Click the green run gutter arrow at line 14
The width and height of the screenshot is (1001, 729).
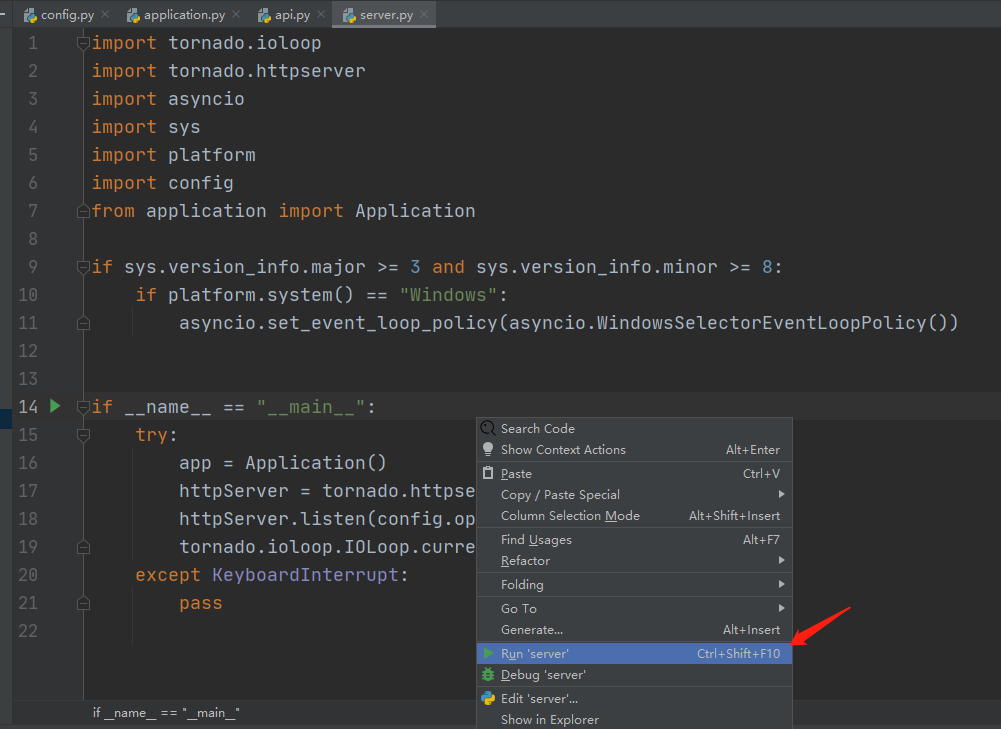(55, 406)
